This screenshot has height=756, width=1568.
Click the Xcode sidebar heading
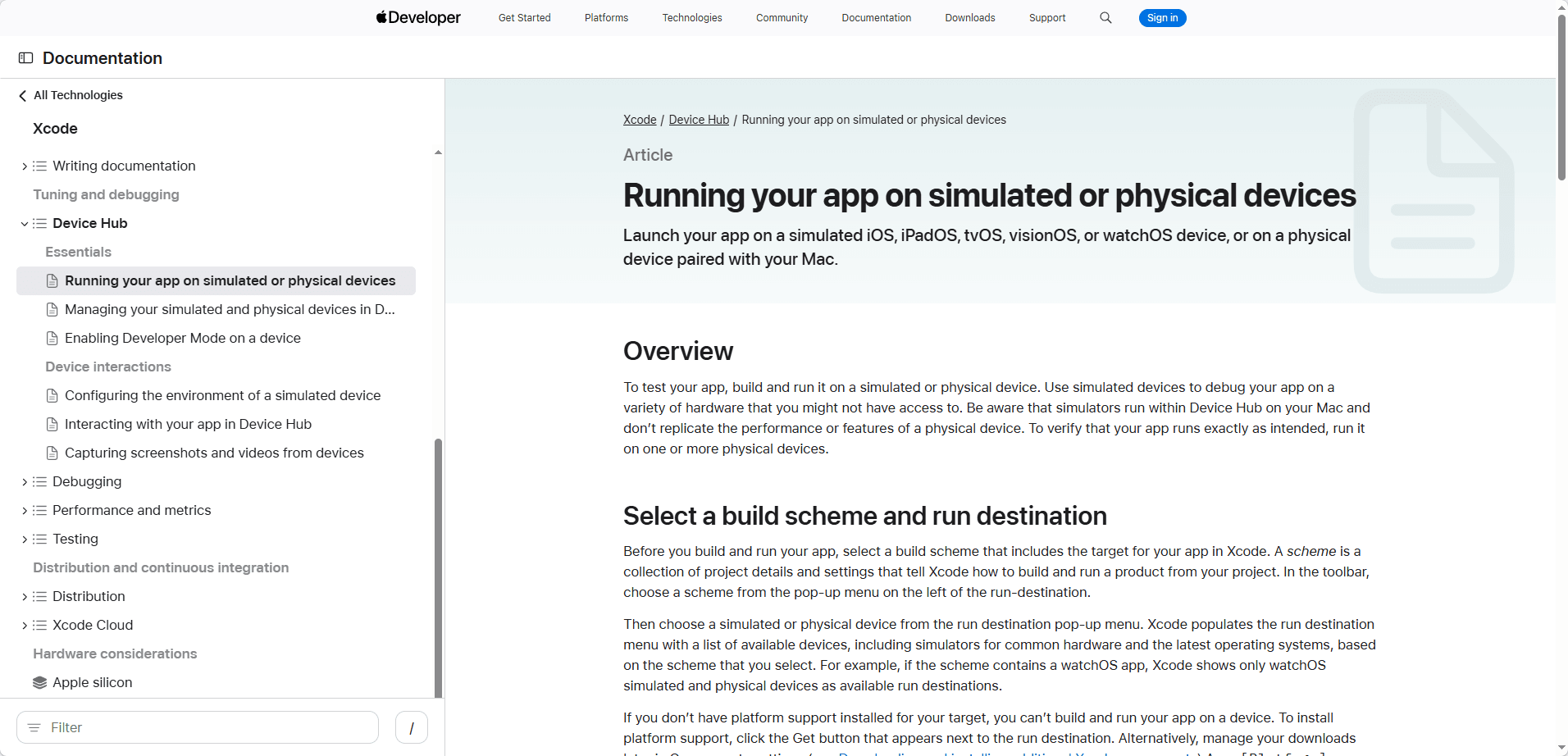pos(55,129)
